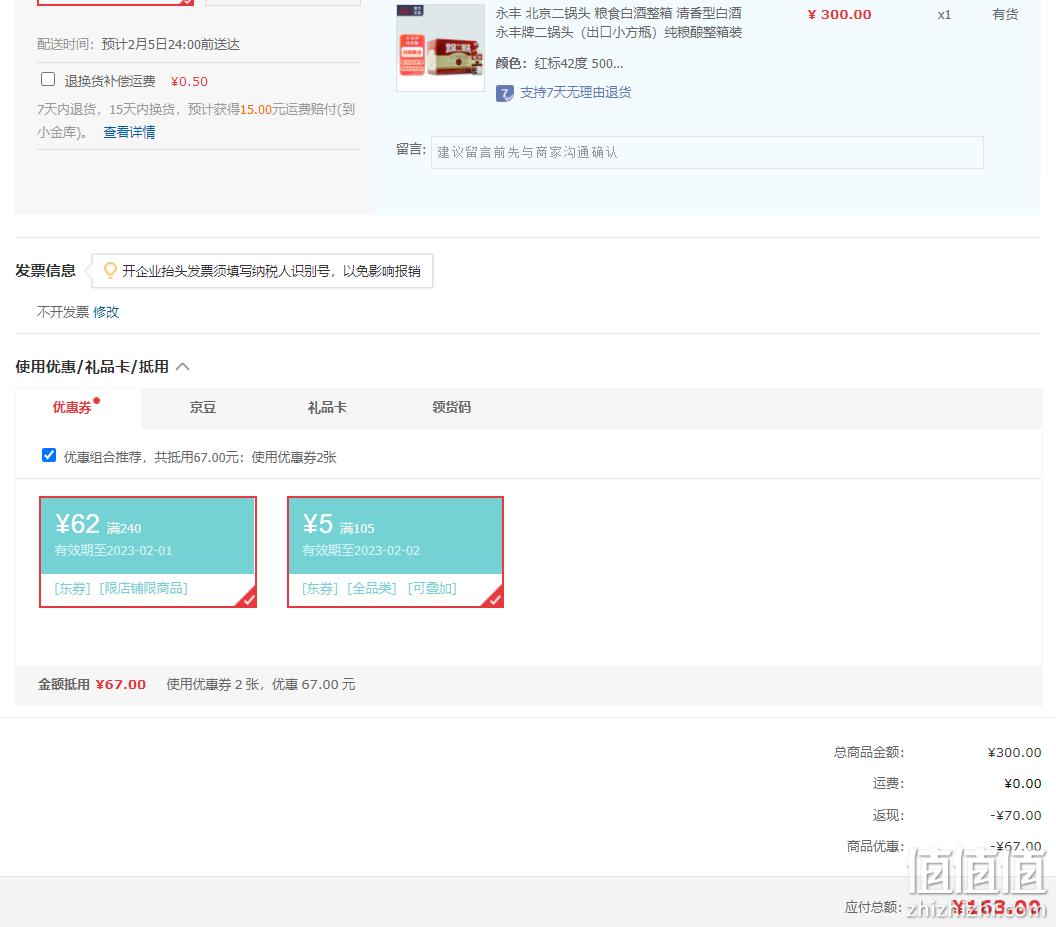
Task: Switch to the 优惠券 tab
Action: [72, 408]
